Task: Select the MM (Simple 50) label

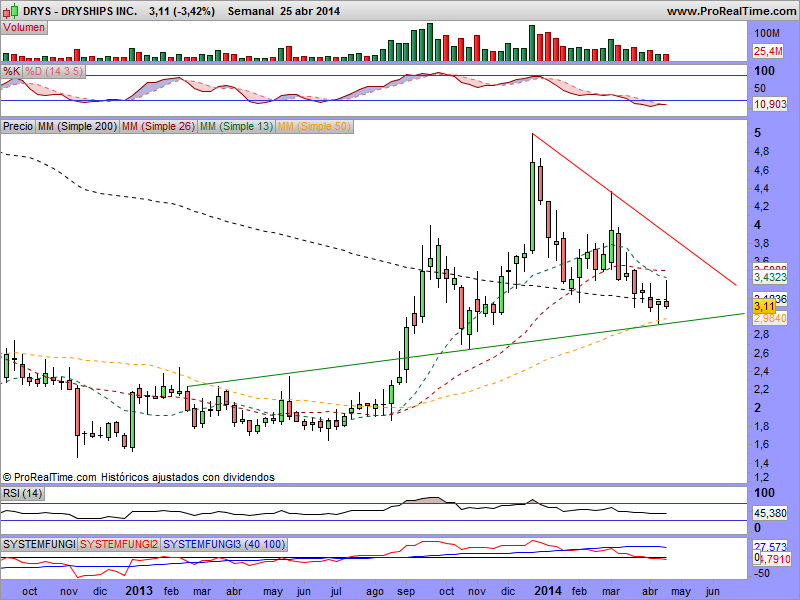Action: tap(314, 126)
